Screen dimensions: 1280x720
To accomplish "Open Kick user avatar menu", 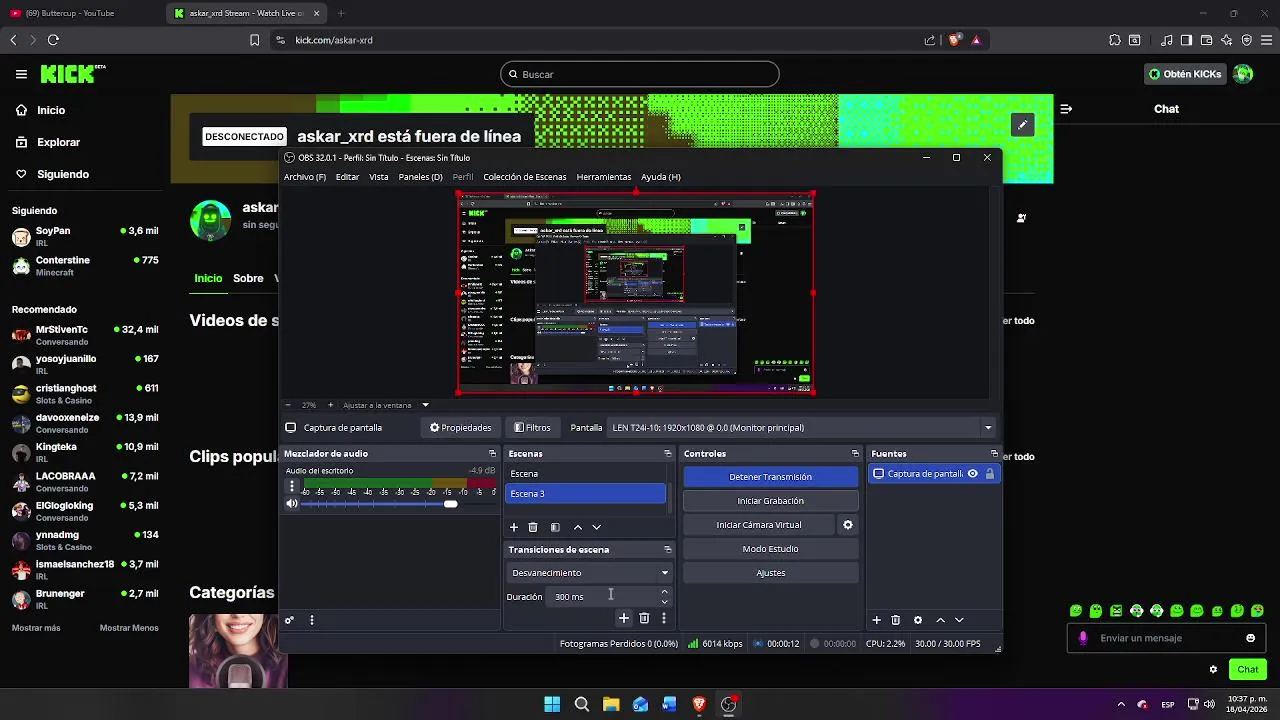I will pos(1243,74).
